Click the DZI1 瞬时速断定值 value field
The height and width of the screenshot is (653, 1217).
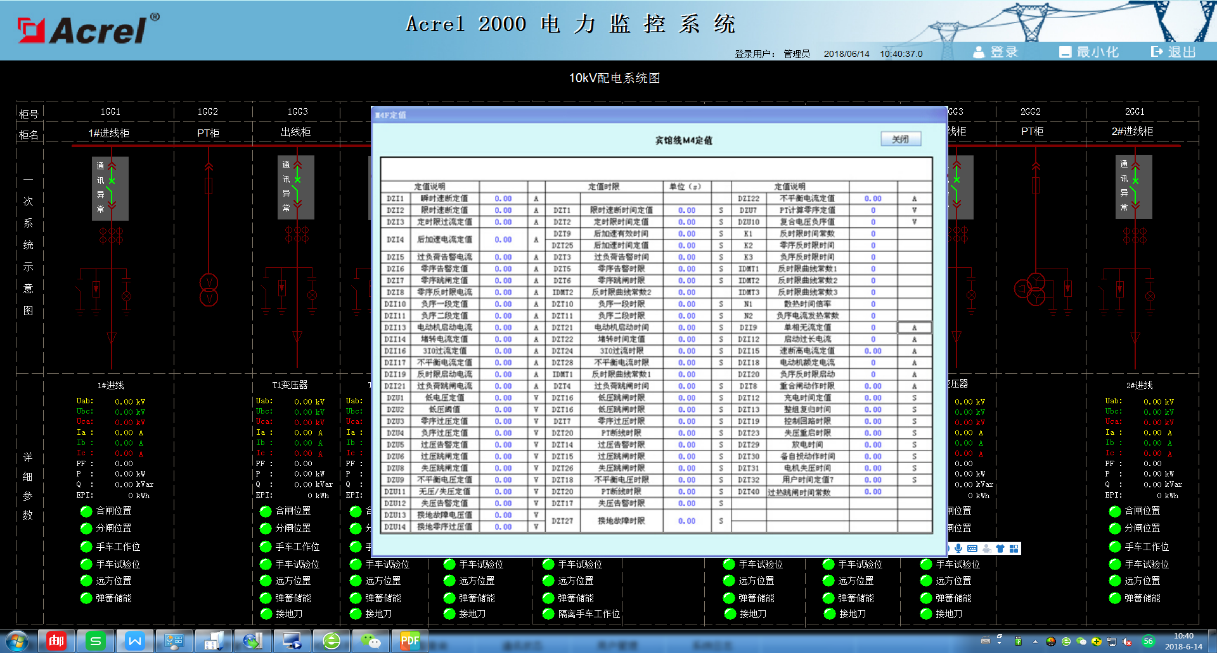[503, 199]
